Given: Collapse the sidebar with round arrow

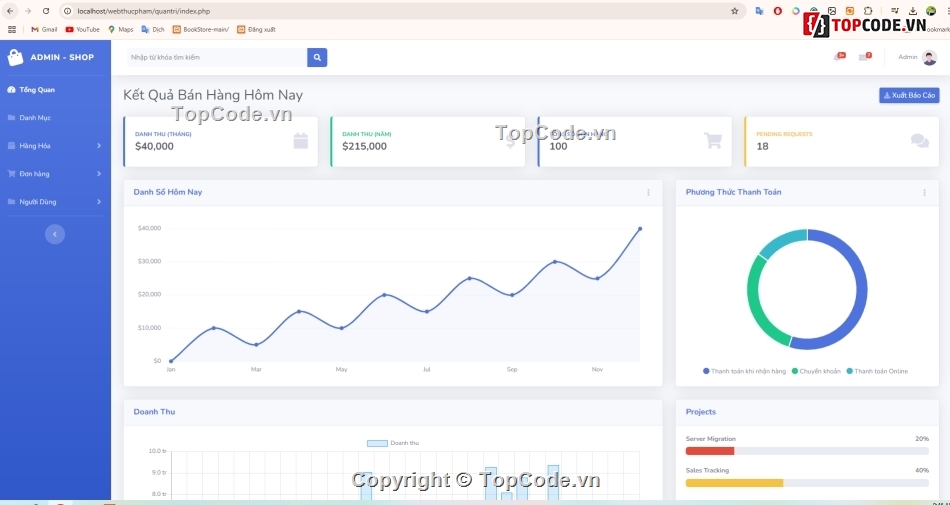Looking at the screenshot, I should [55, 234].
